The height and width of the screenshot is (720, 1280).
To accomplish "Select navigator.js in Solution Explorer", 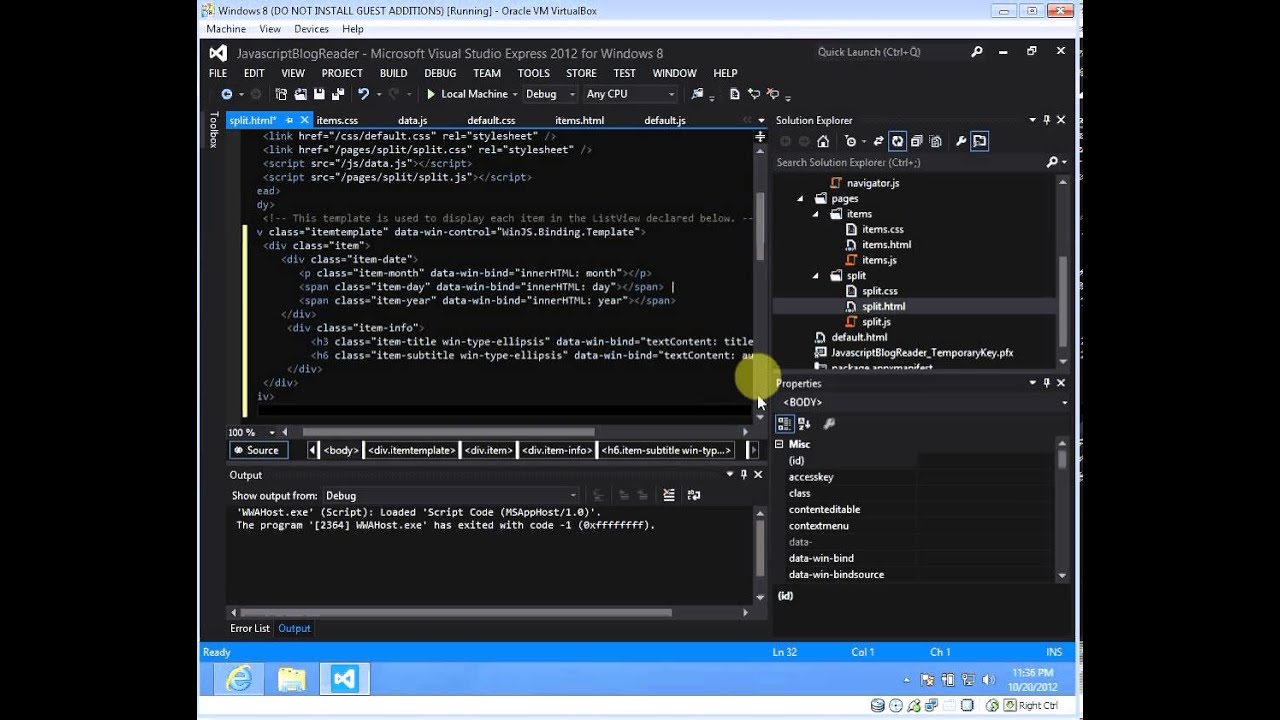I will [x=873, y=183].
